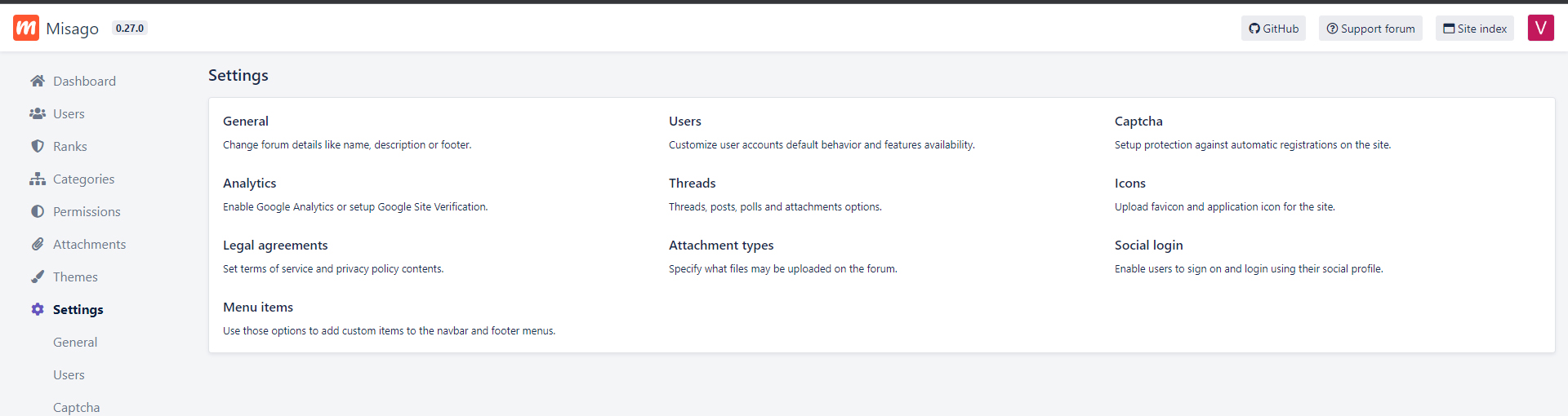
Task: Open Social login settings
Action: pos(1148,245)
